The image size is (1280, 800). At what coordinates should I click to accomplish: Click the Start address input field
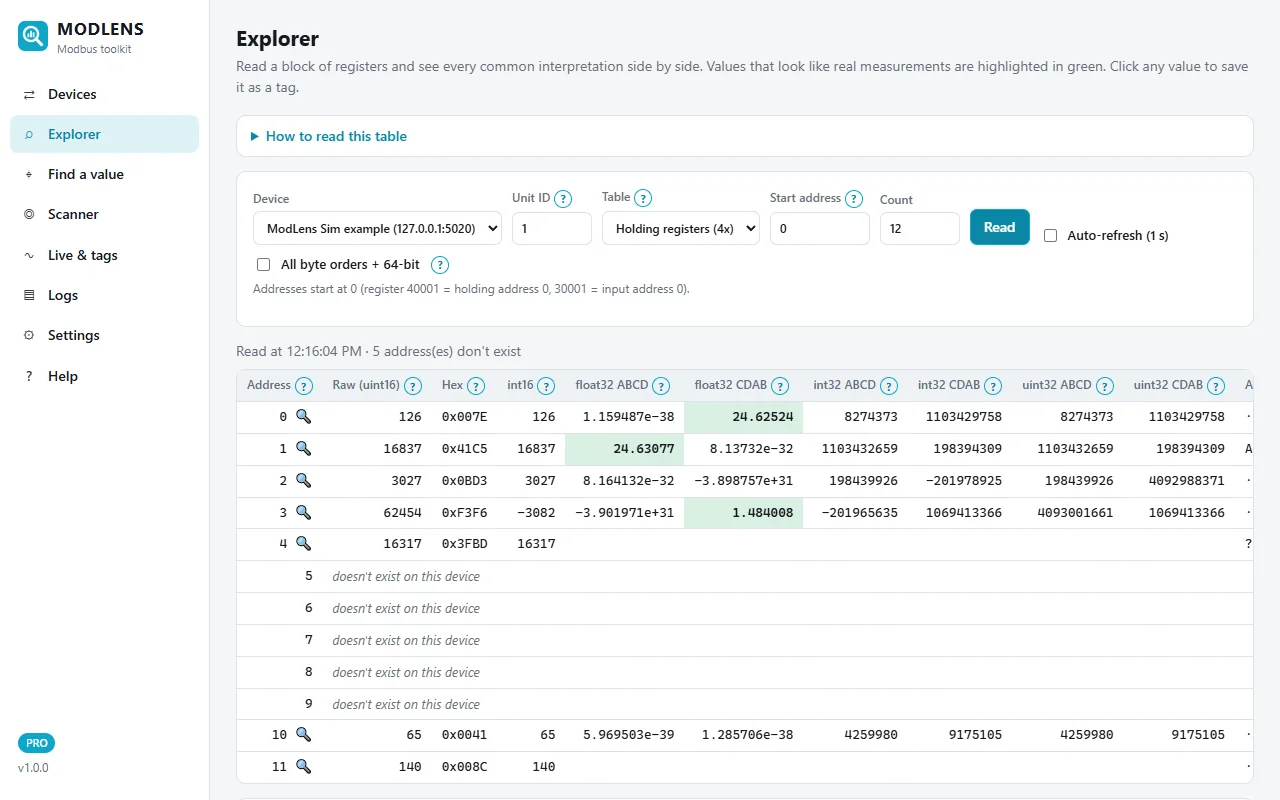point(820,228)
